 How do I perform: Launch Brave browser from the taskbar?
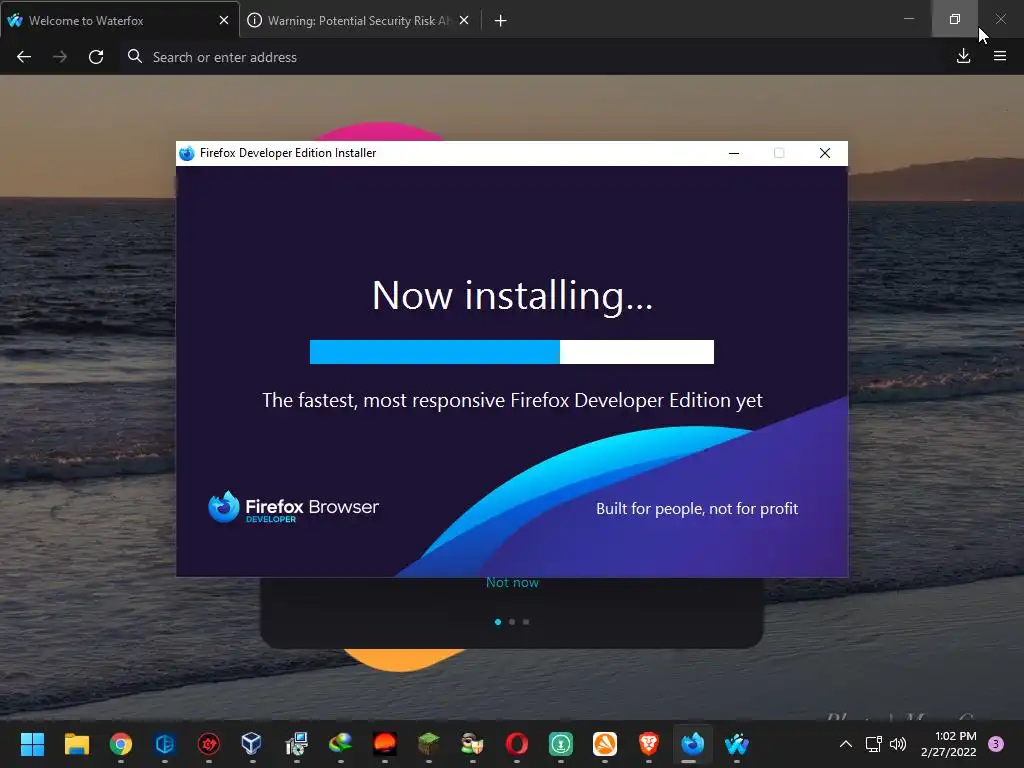pos(648,744)
